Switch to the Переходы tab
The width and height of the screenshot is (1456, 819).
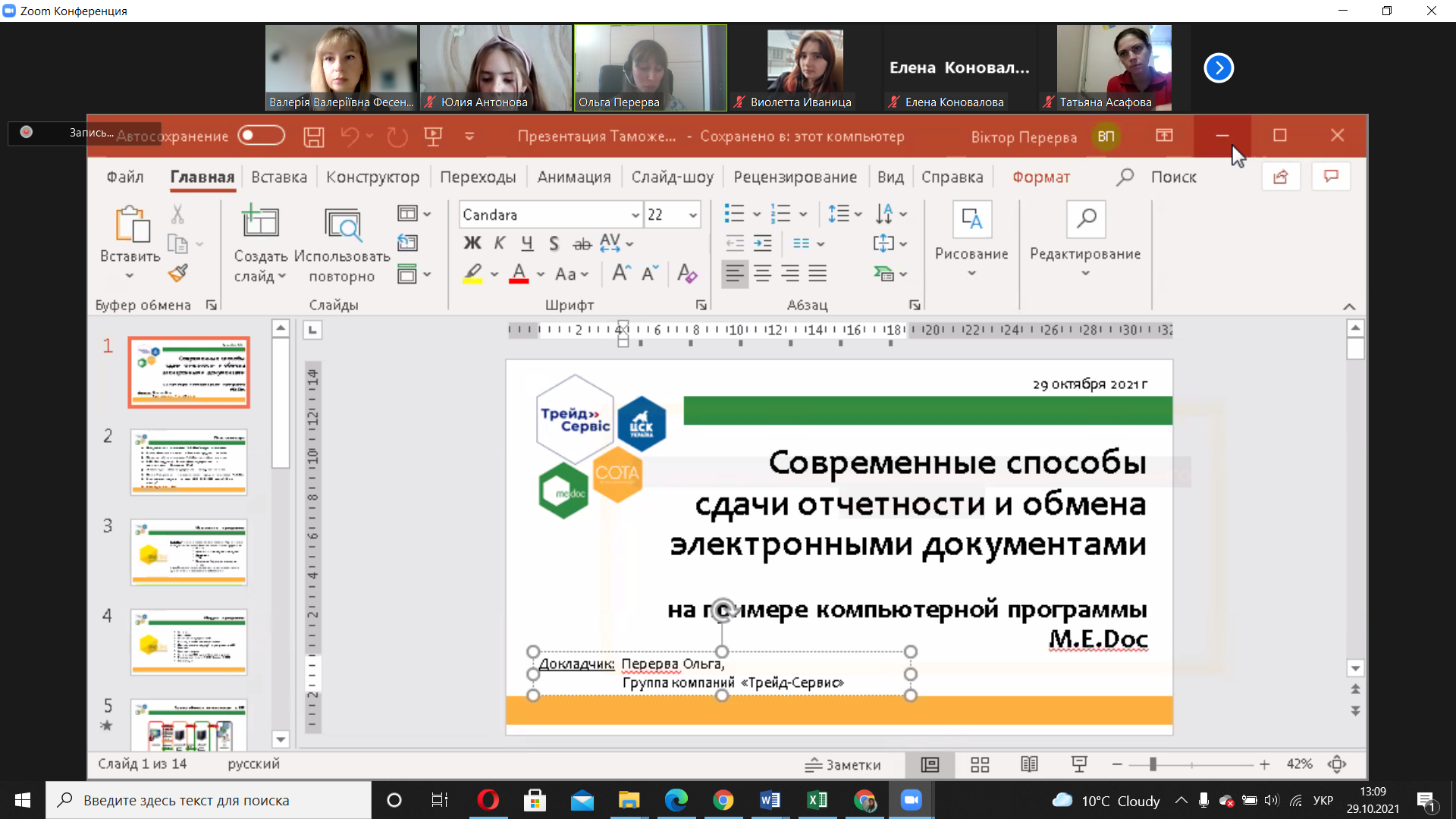(478, 177)
